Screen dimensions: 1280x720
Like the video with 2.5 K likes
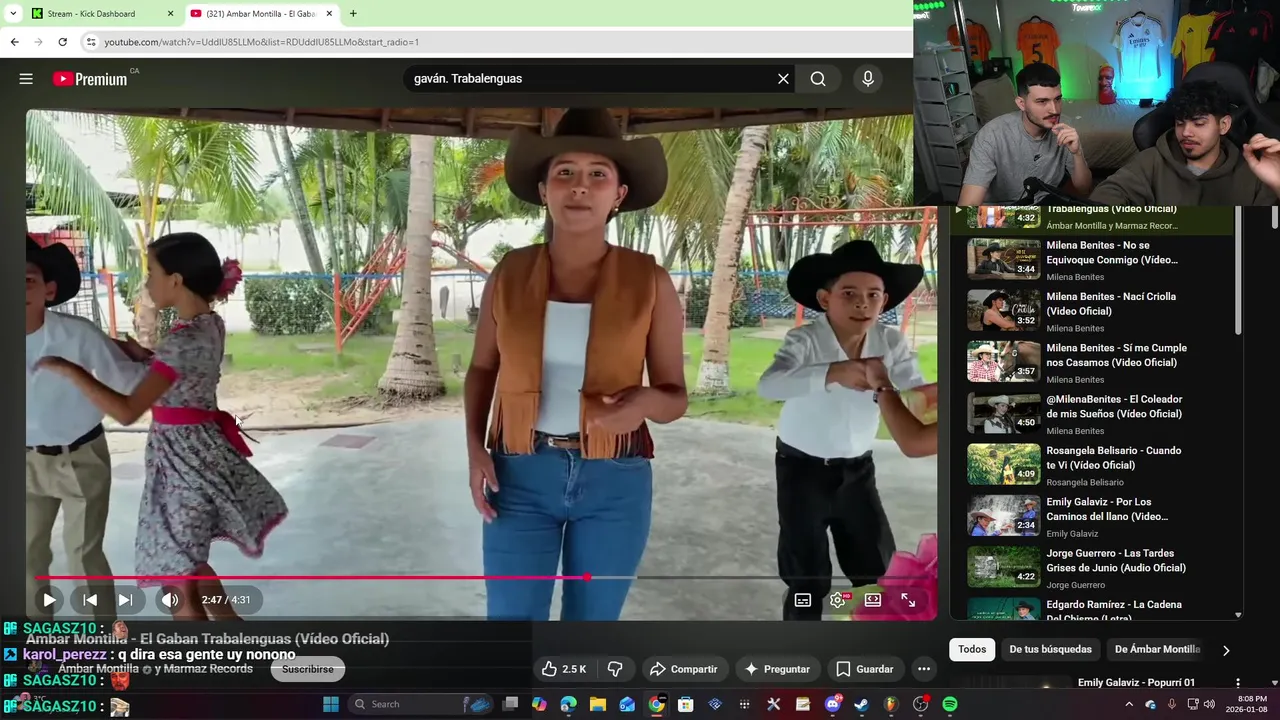tap(565, 669)
